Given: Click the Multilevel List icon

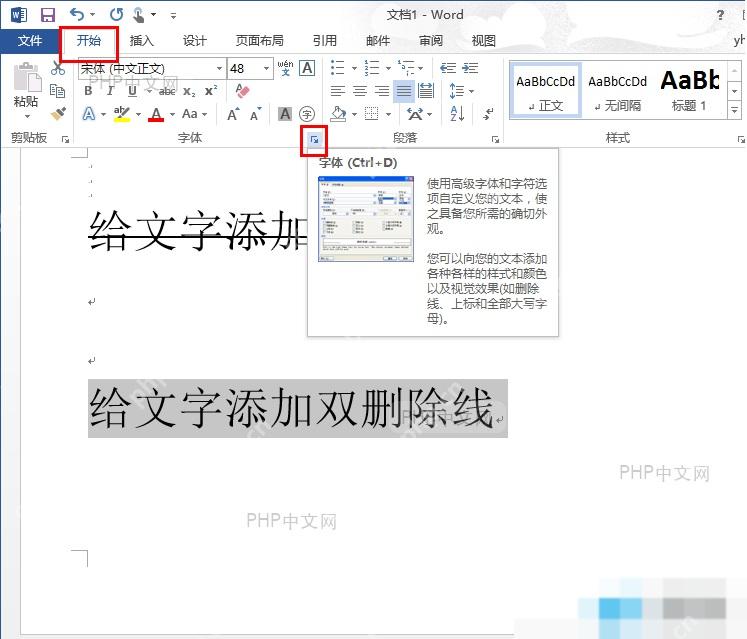Looking at the screenshot, I should 406,68.
